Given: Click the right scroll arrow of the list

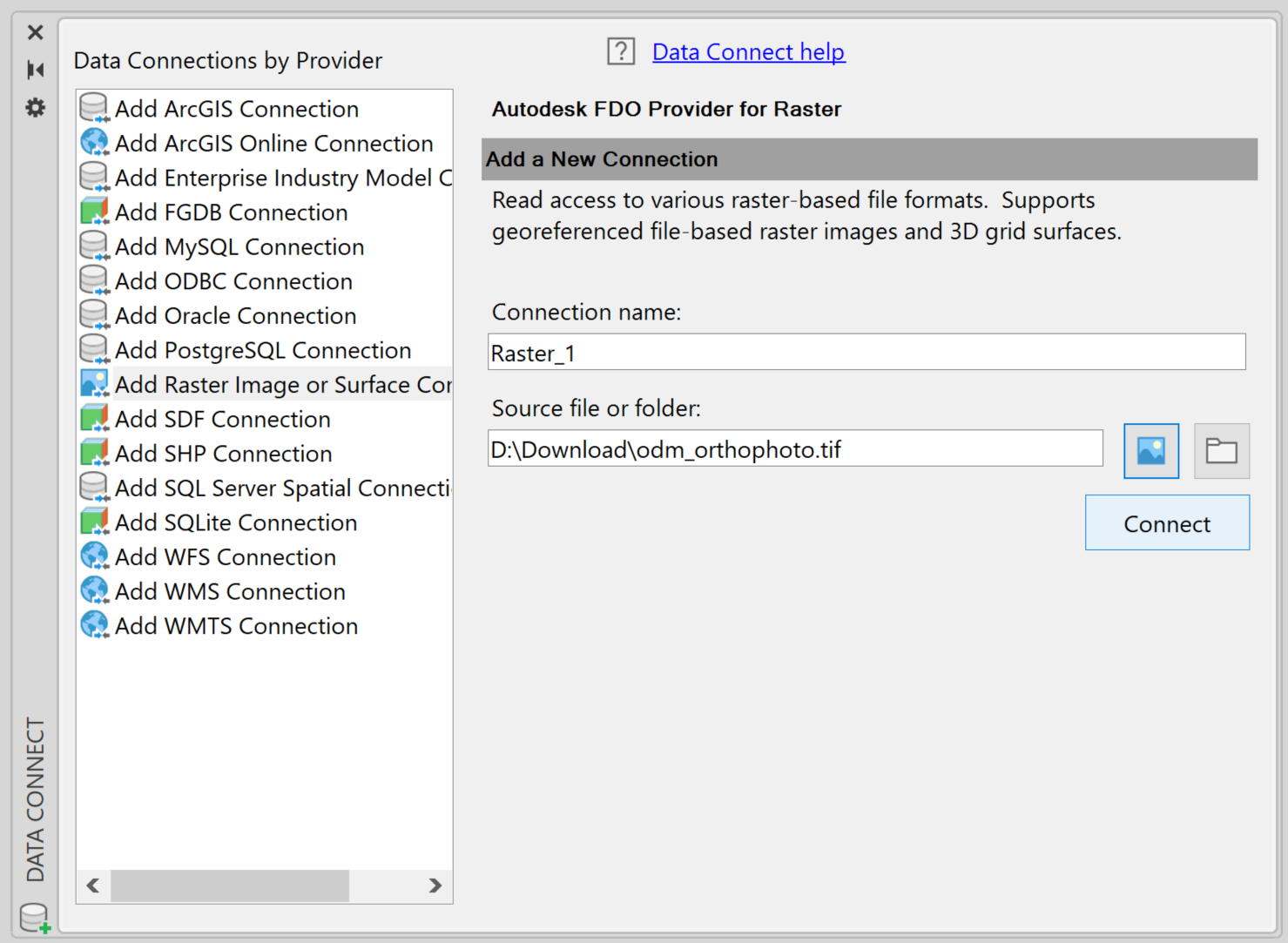Looking at the screenshot, I should (435, 886).
